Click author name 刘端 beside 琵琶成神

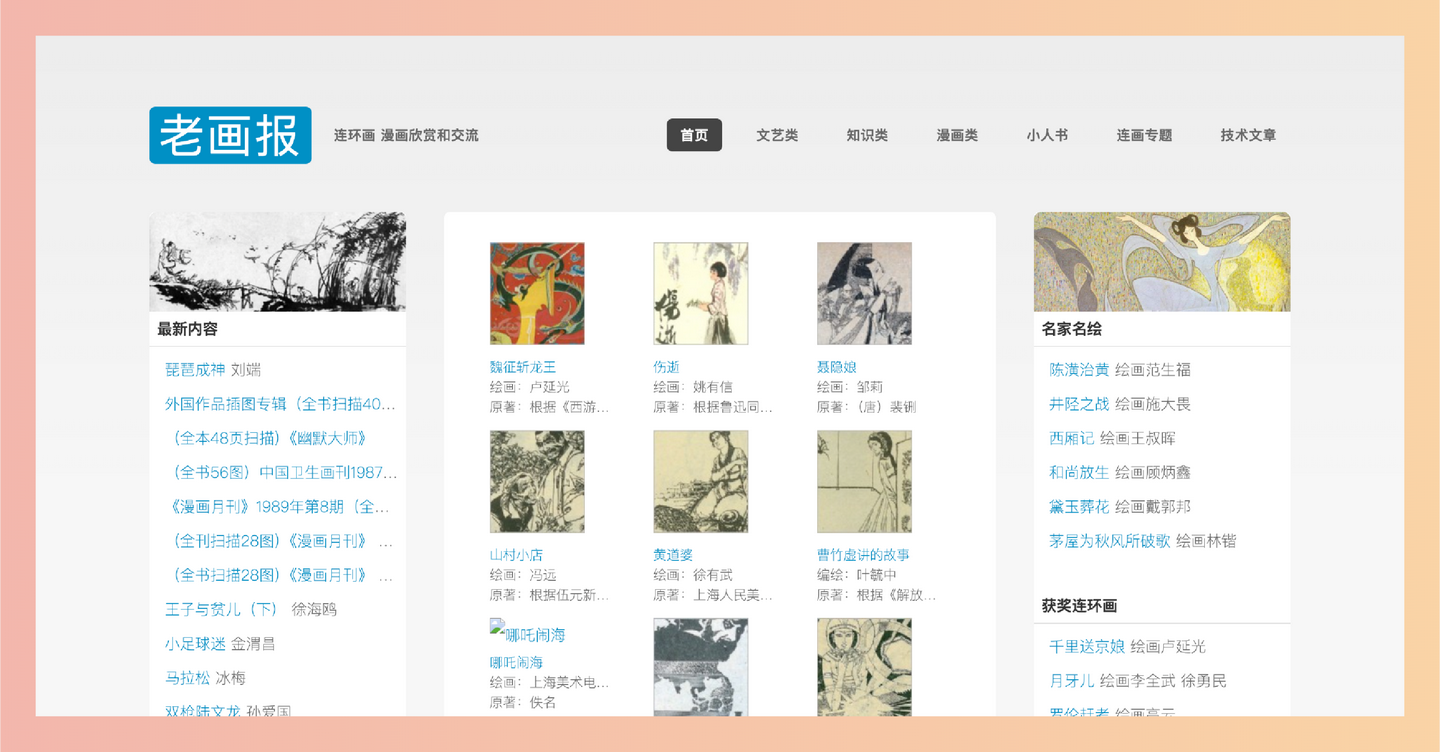coord(246,370)
